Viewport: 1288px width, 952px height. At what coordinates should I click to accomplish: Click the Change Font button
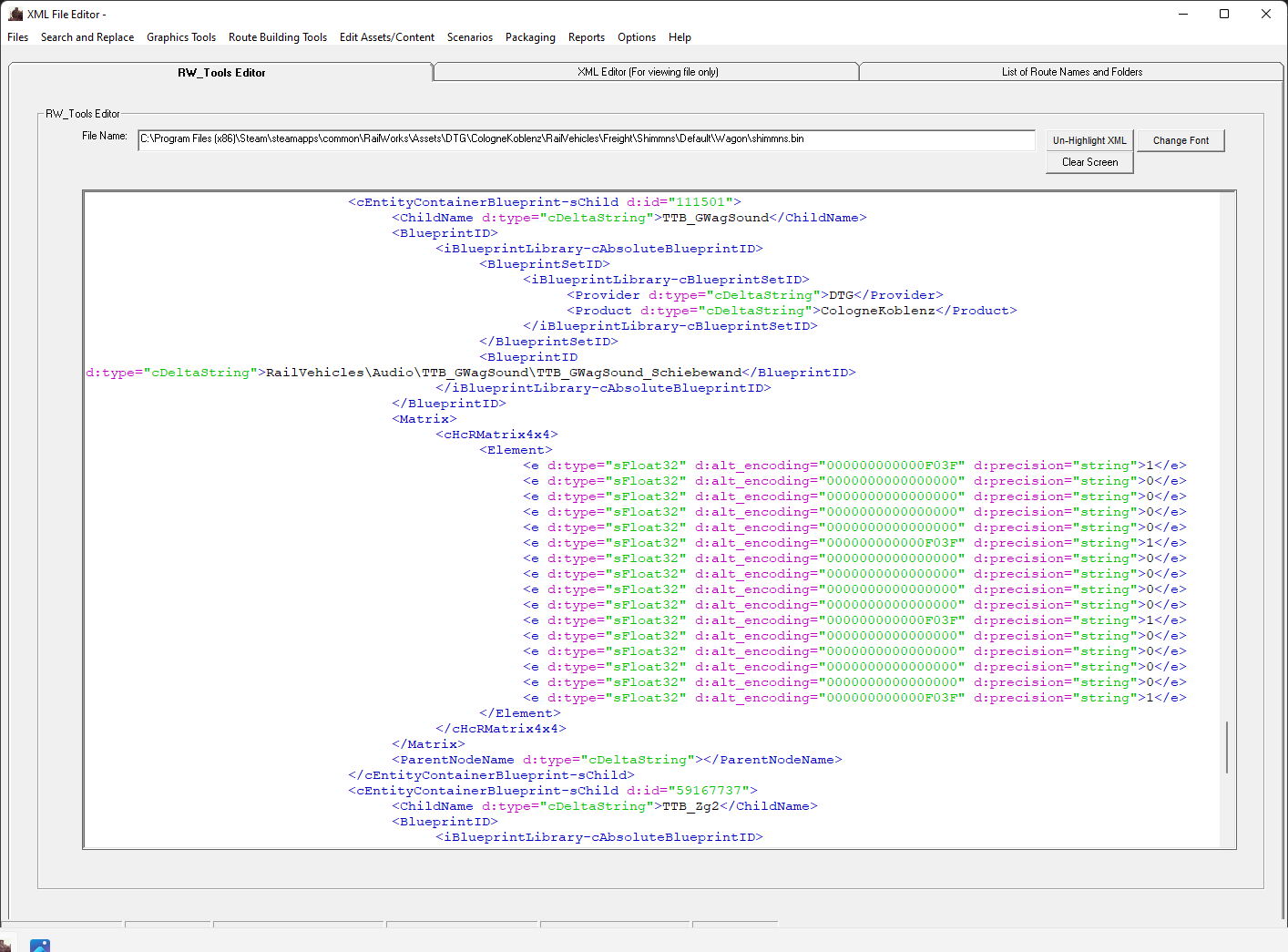pos(1181,140)
